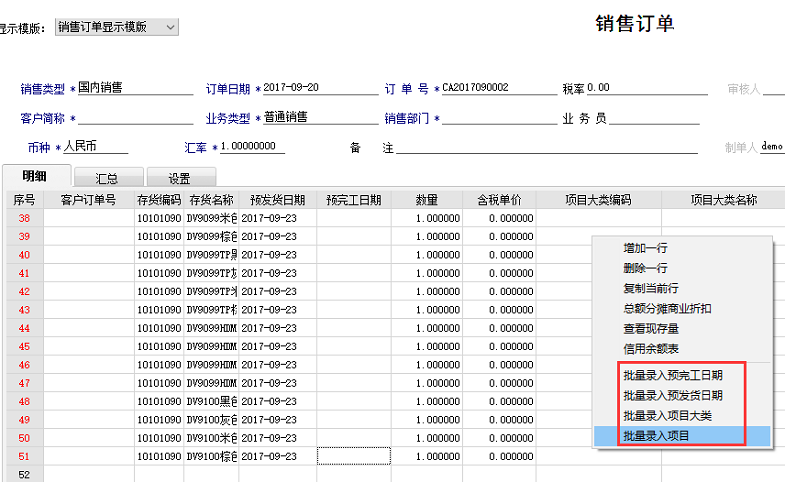Screen dimensions: 785x482
Task: Open 信用余额表 from context menu
Action: (652, 348)
